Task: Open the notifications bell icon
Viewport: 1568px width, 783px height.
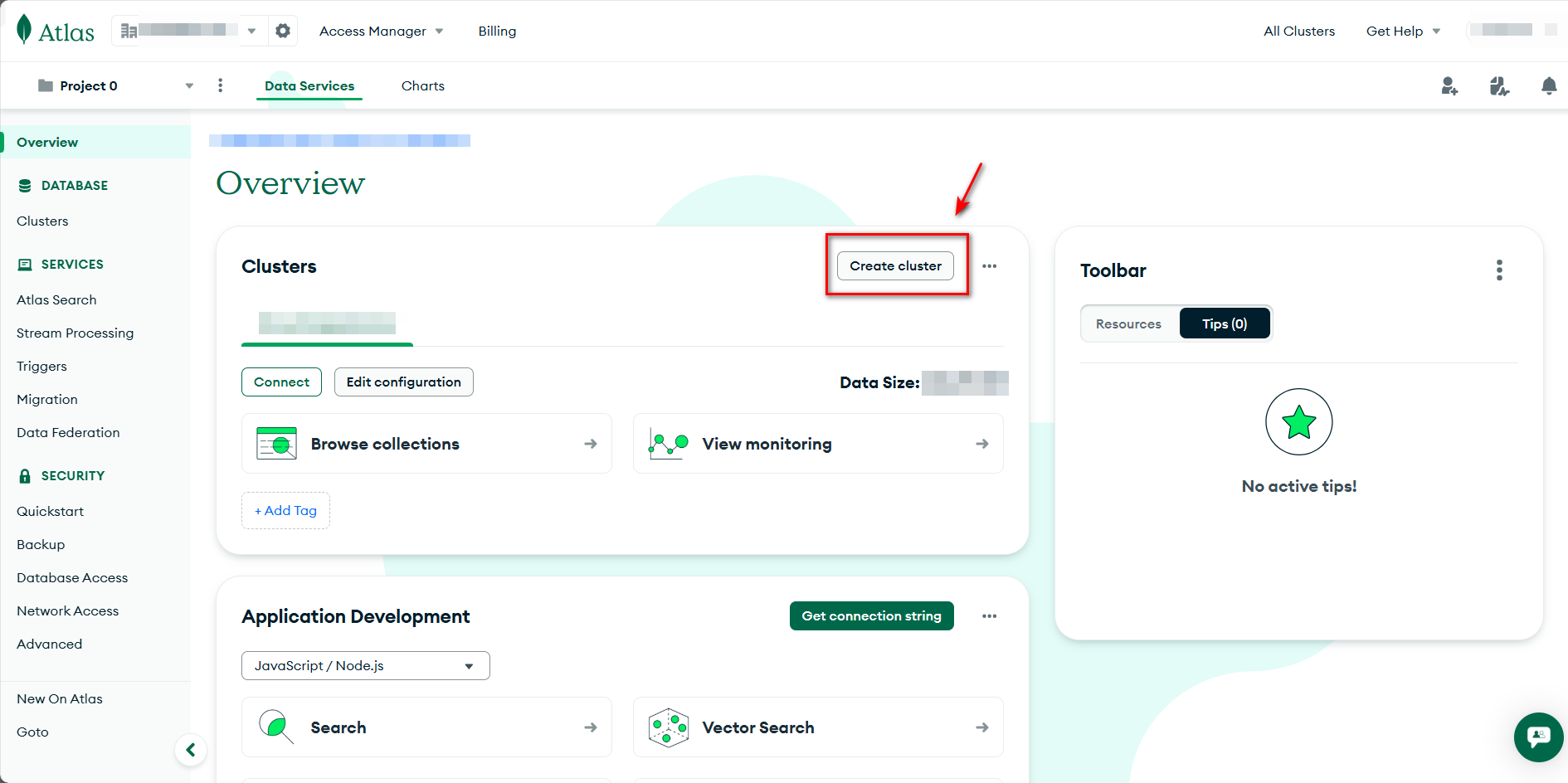Action: pos(1548,86)
